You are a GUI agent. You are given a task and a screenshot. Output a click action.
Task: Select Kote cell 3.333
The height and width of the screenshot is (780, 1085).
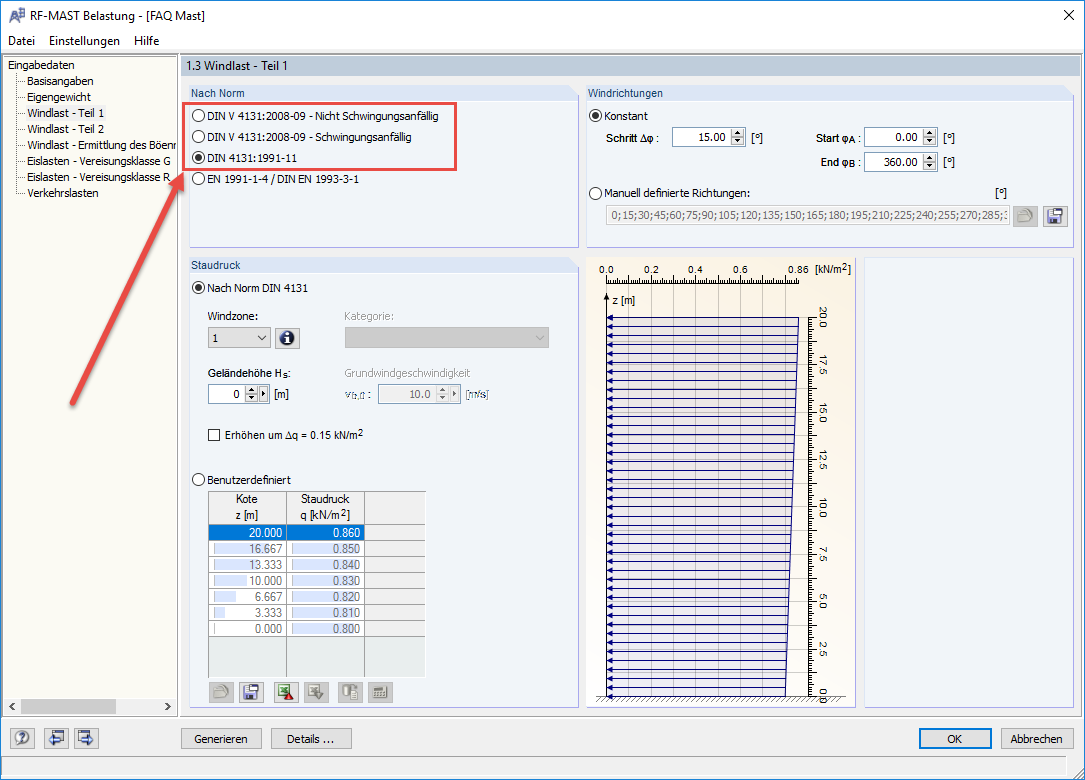[x=247, y=613]
